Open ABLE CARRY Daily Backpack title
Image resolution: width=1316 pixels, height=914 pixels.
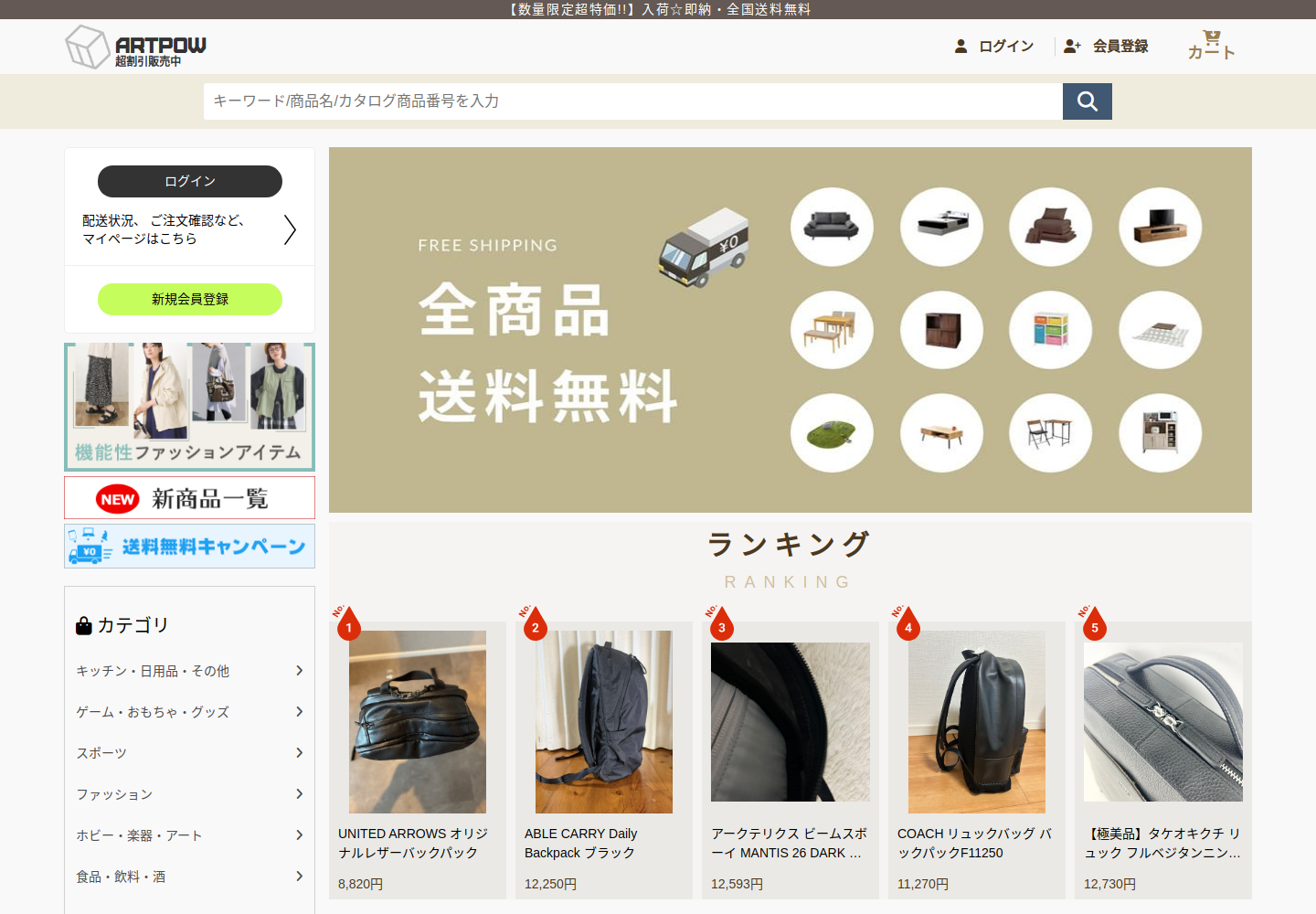point(581,843)
